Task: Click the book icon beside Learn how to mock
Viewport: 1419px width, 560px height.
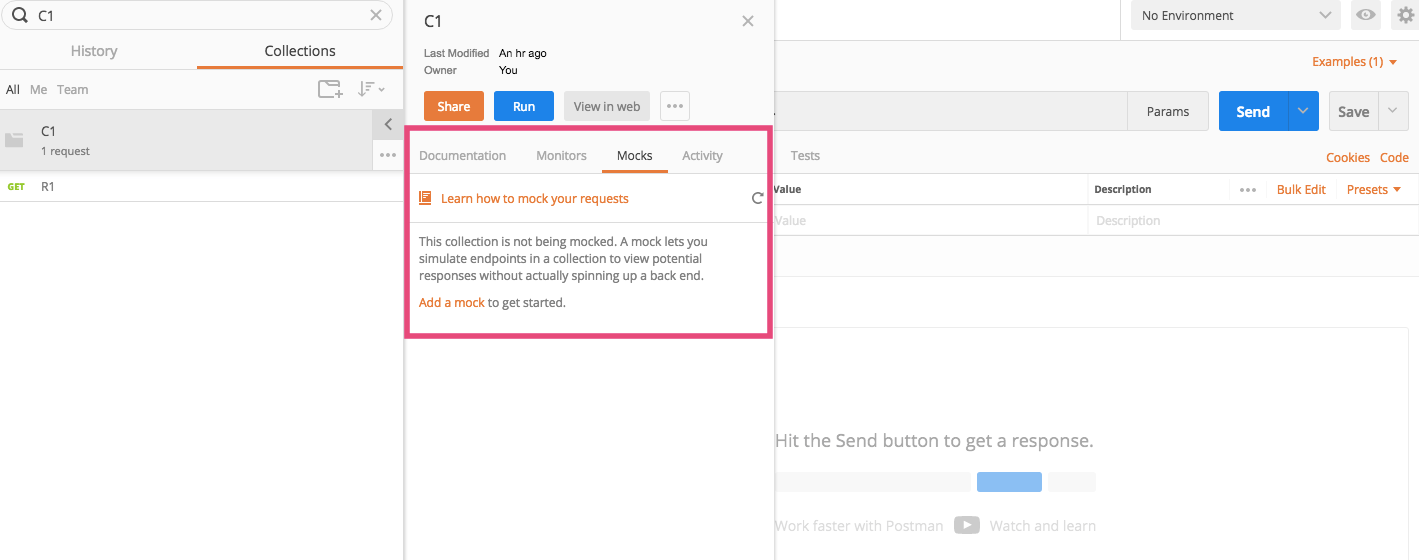Action: point(425,198)
